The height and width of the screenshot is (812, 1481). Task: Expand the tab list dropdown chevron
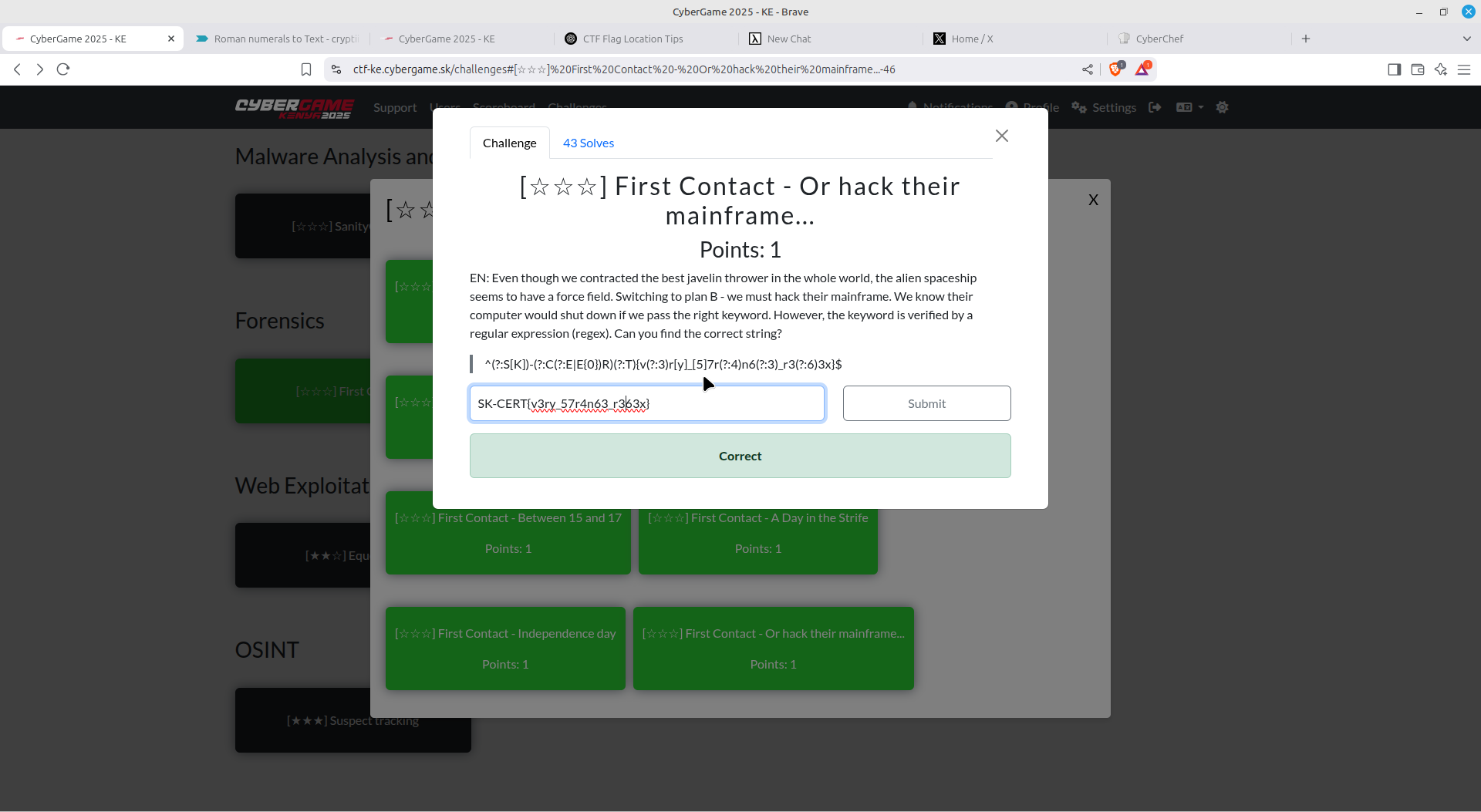[1466, 39]
